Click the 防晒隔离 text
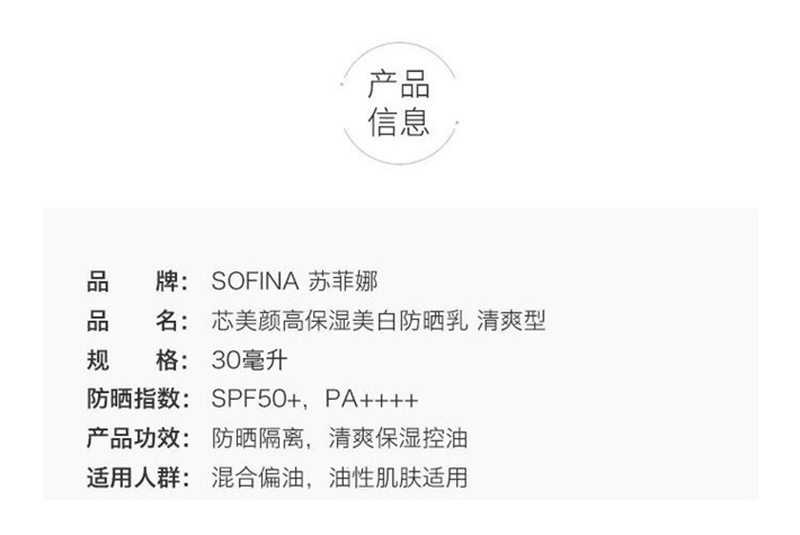The image size is (800, 535). (x=252, y=438)
